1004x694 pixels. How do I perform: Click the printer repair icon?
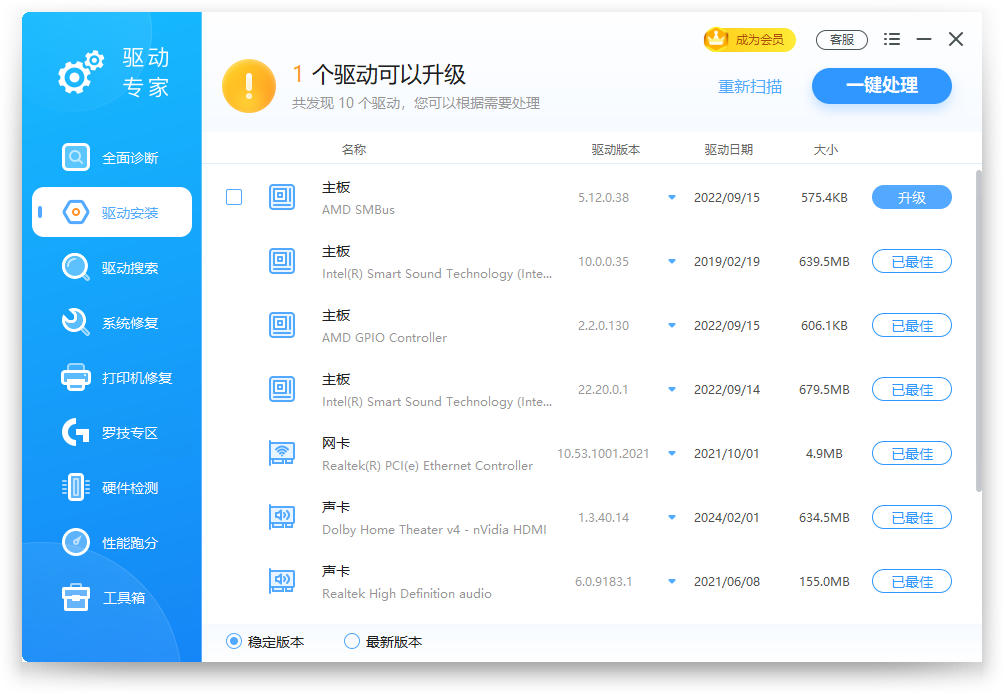pyautogui.click(x=76, y=378)
